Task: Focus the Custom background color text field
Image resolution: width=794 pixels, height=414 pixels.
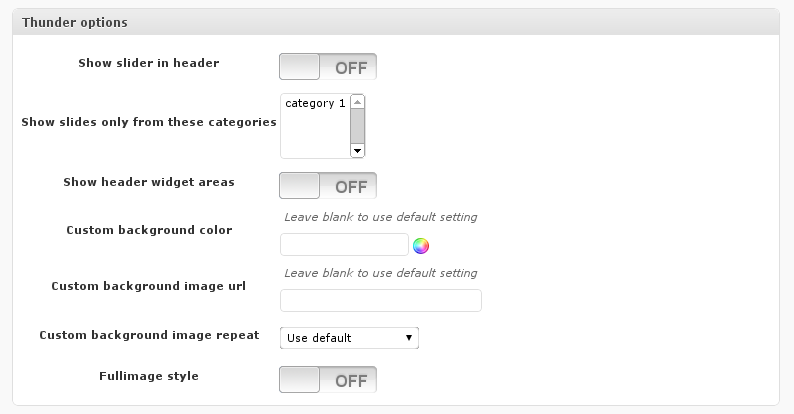Action: tap(344, 245)
